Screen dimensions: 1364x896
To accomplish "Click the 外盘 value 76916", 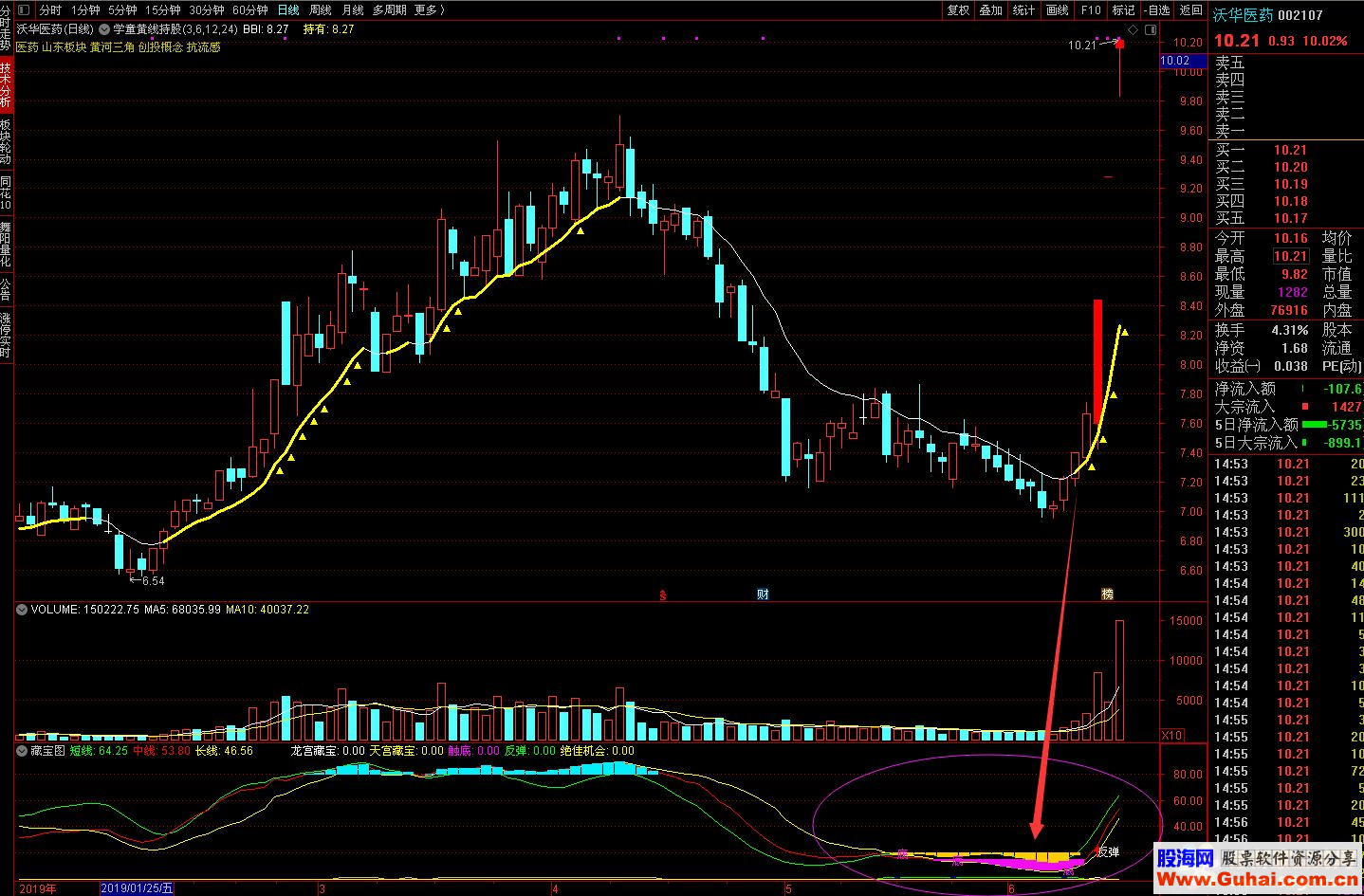I will pos(1289,310).
